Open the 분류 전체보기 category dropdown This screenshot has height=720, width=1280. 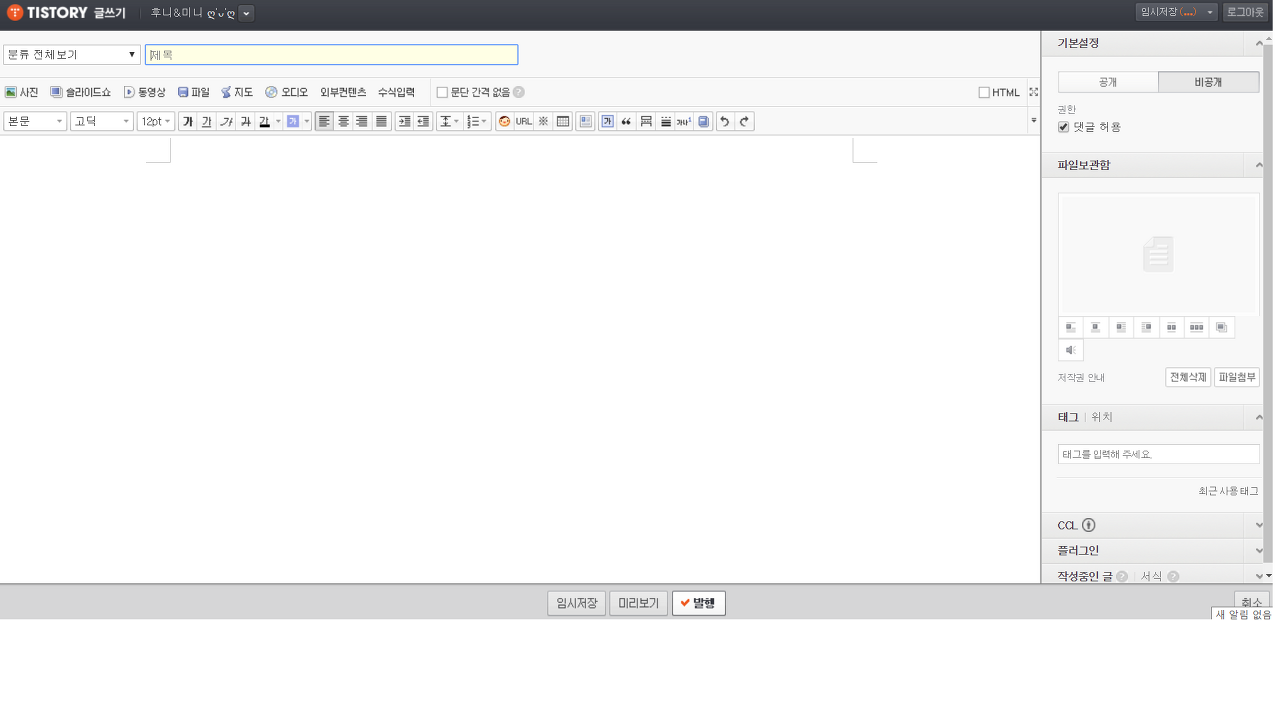click(x=72, y=55)
